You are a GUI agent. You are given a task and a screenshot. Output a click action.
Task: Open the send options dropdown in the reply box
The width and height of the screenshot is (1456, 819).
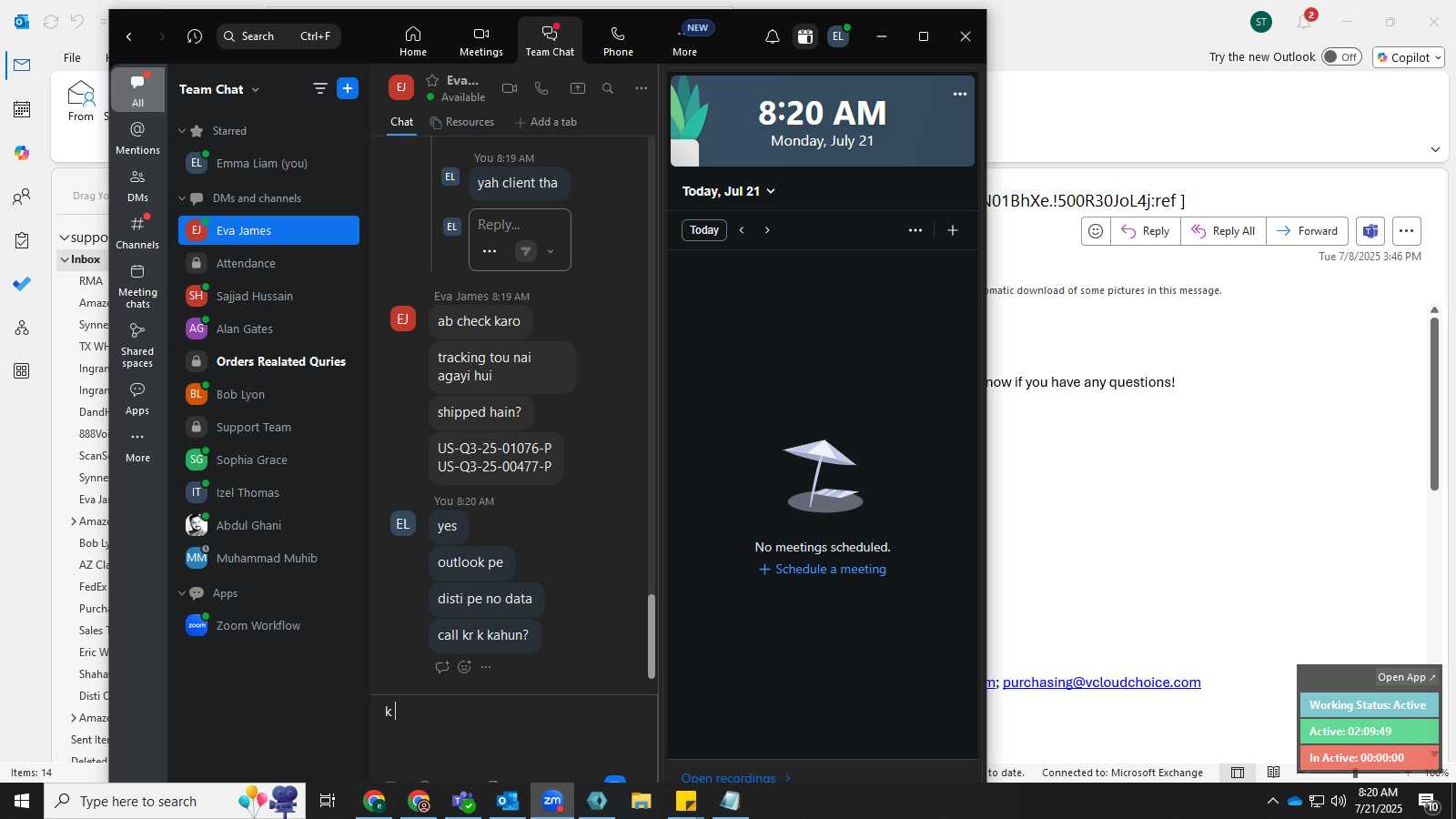(551, 251)
